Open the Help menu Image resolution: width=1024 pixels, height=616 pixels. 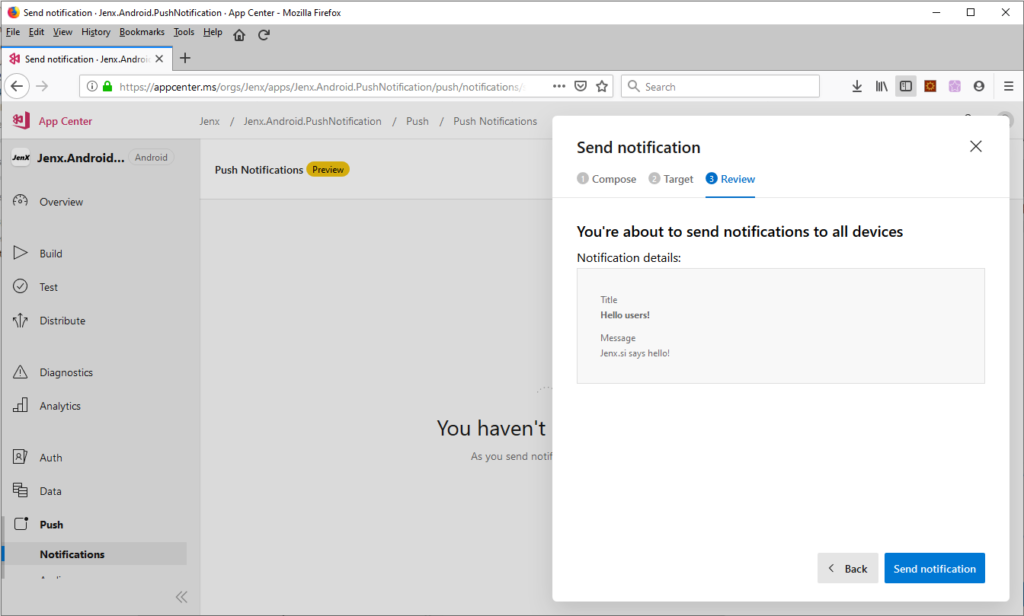213,32
